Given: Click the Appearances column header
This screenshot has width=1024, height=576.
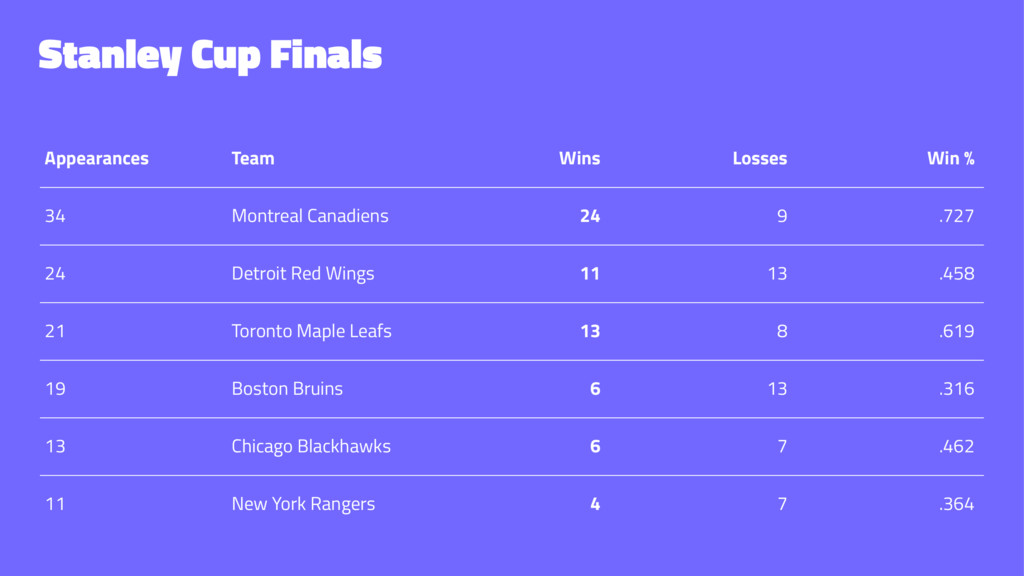Looking at the screenshot, I should click(97, 159).
